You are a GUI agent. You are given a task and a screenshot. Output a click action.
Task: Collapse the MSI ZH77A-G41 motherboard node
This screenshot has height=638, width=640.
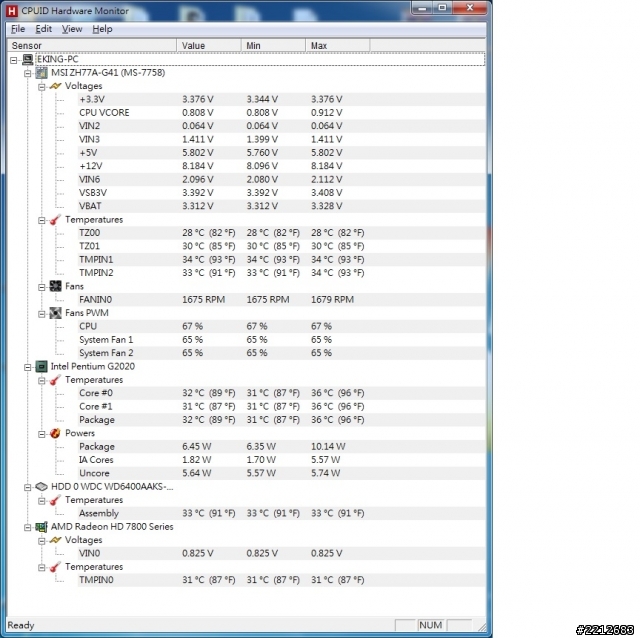tap(28, 73)
